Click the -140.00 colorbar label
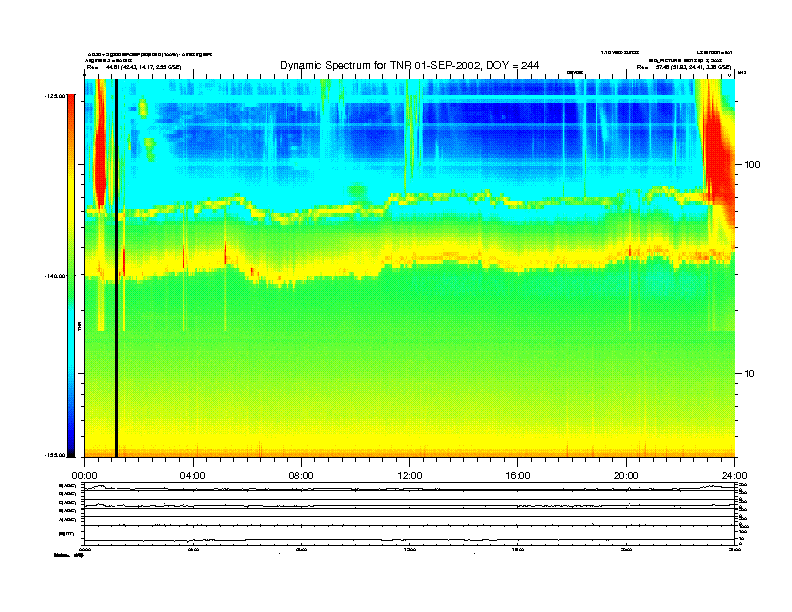792x612 pixels. (x=55, y=276)
